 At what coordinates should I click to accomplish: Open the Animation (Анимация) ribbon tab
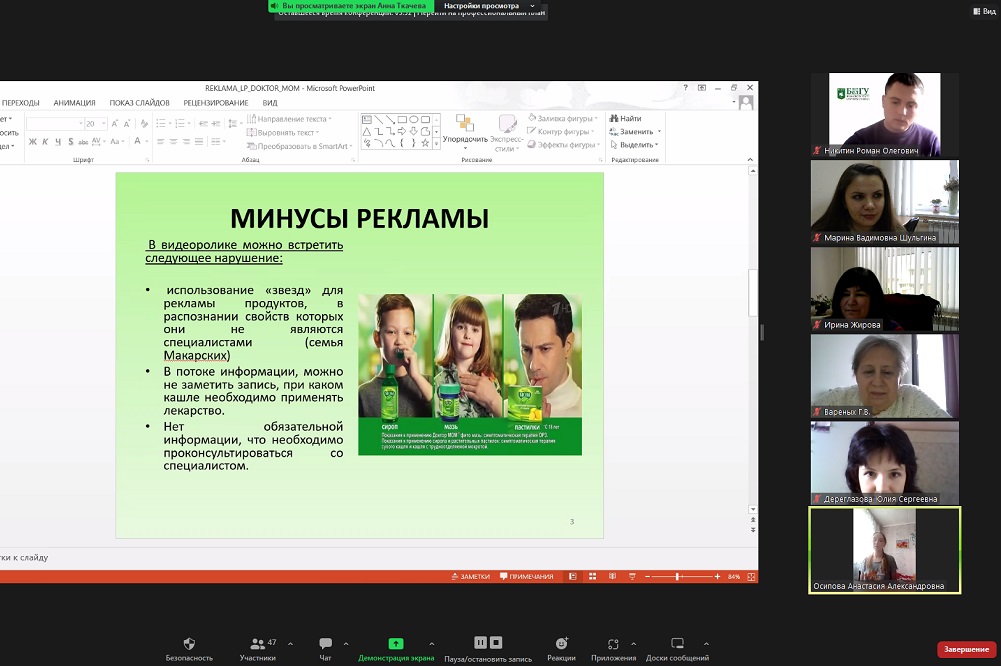(74, 103)
